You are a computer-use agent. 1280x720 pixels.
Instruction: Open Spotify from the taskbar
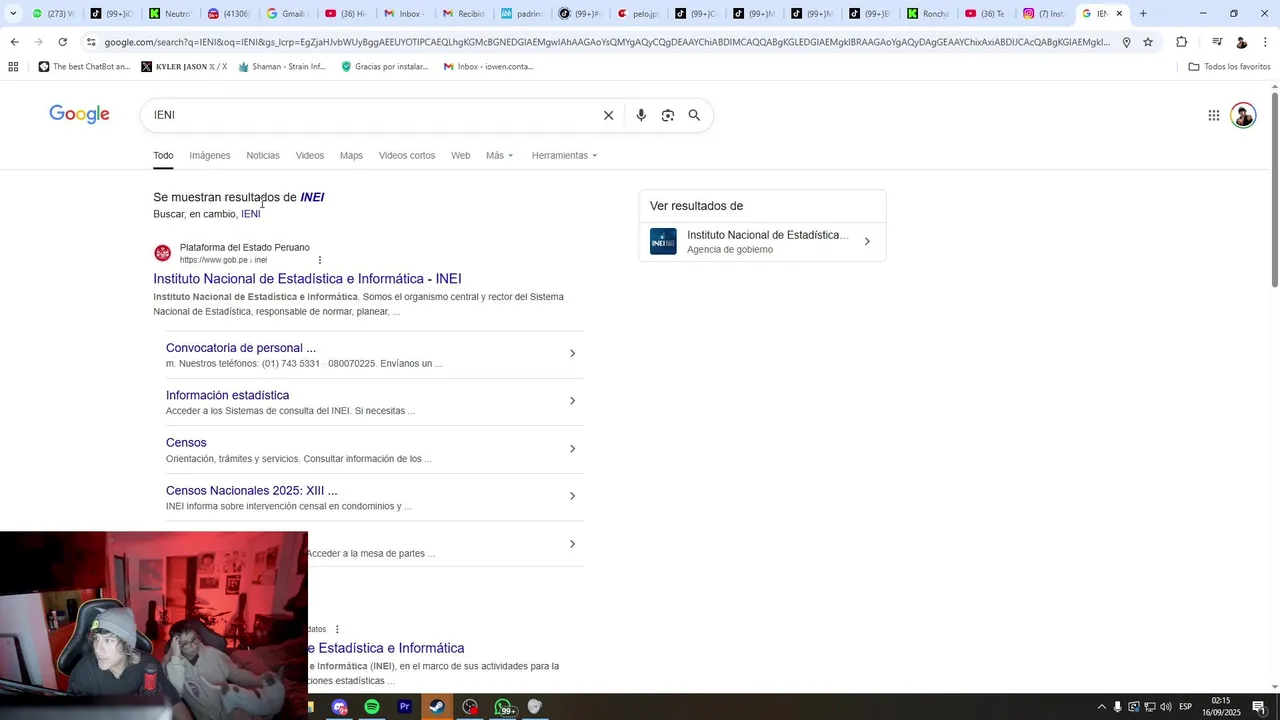(x=372, y=707)
